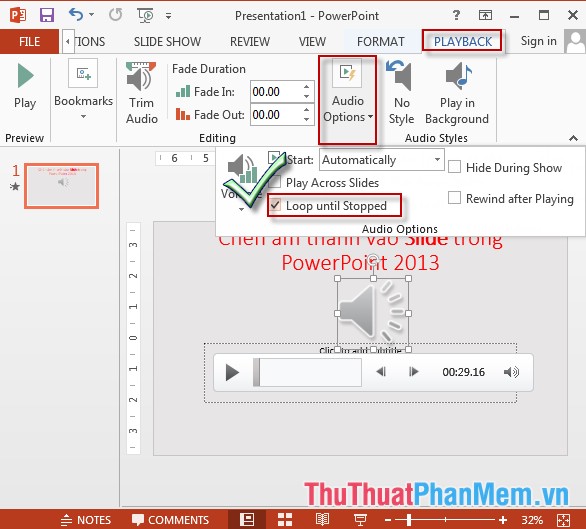586x529 pixels.
Task: Open zoom dialog via 32% level
Action: (532, 520)
